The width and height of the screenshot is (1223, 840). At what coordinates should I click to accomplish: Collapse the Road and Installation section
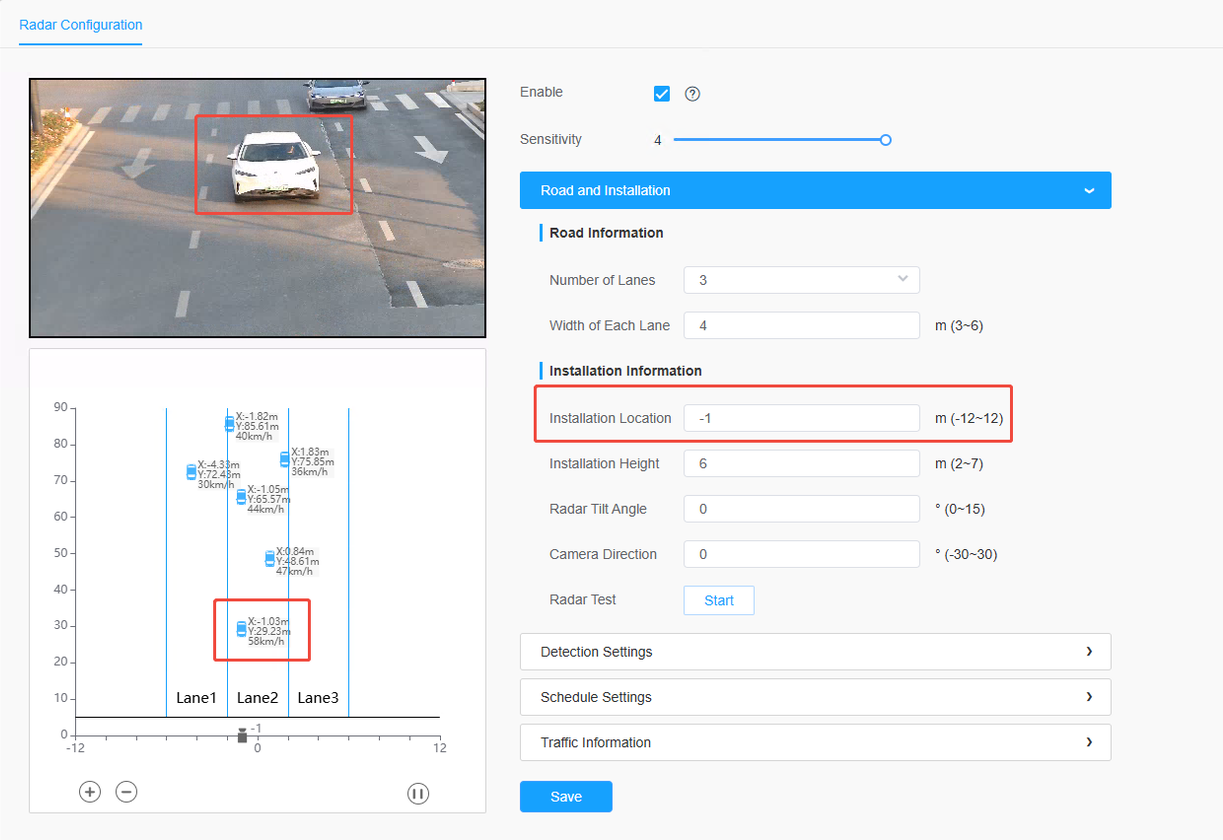[x=815, y=190]
